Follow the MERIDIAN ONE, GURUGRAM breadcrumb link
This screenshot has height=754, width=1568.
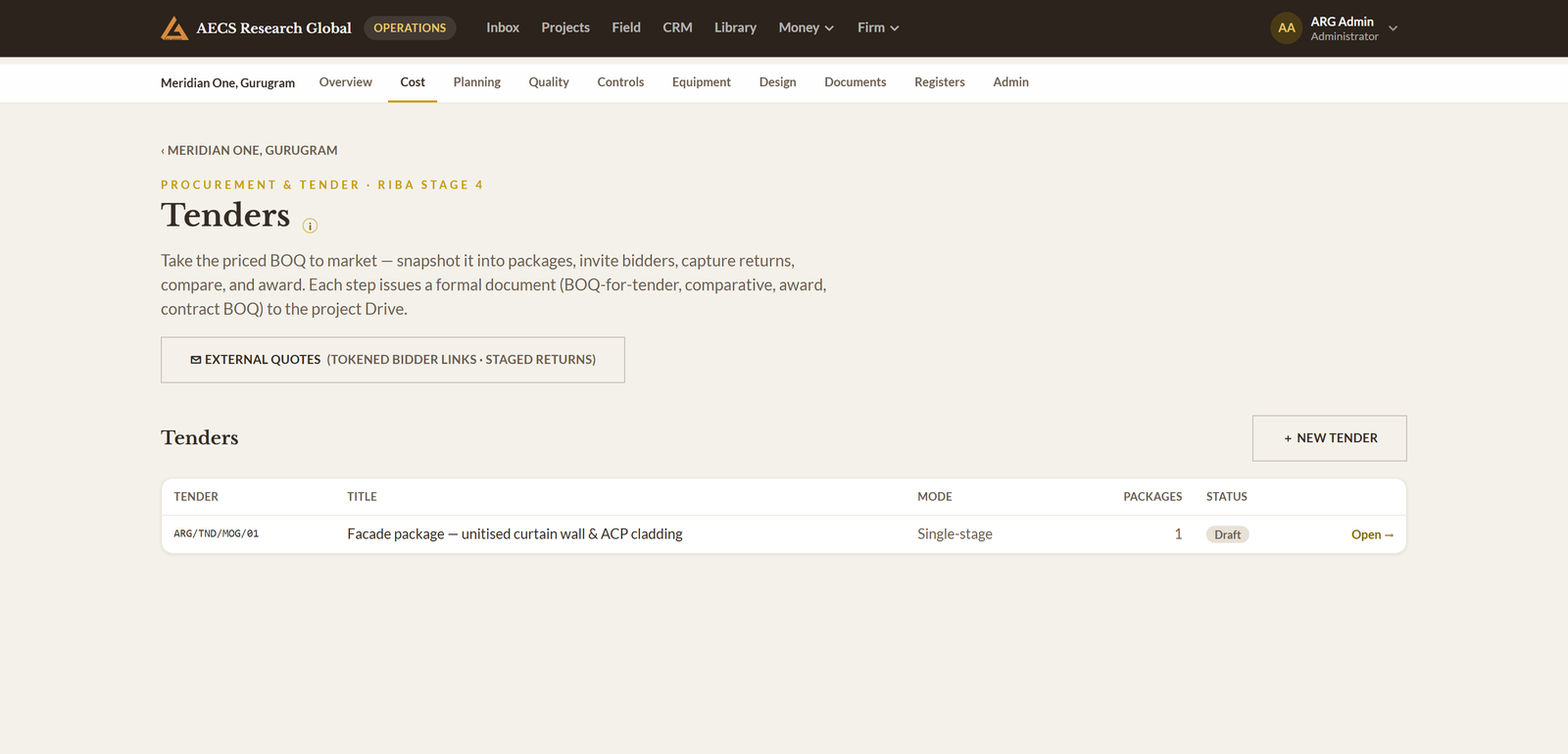250,150
